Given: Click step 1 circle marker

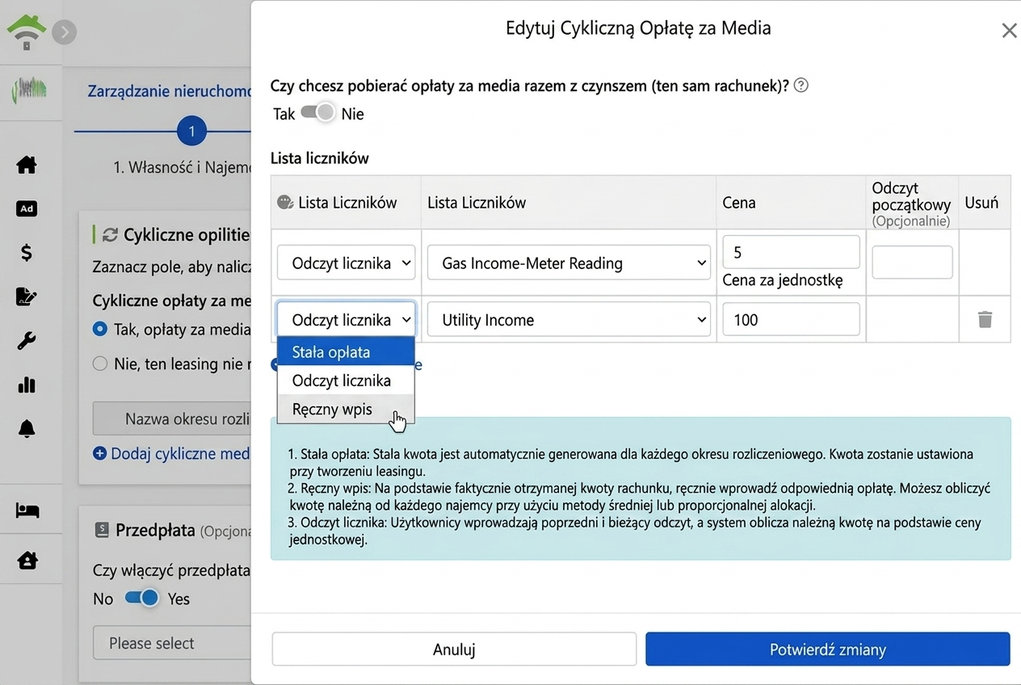Looking at the screenshot, I should (191, 131).
